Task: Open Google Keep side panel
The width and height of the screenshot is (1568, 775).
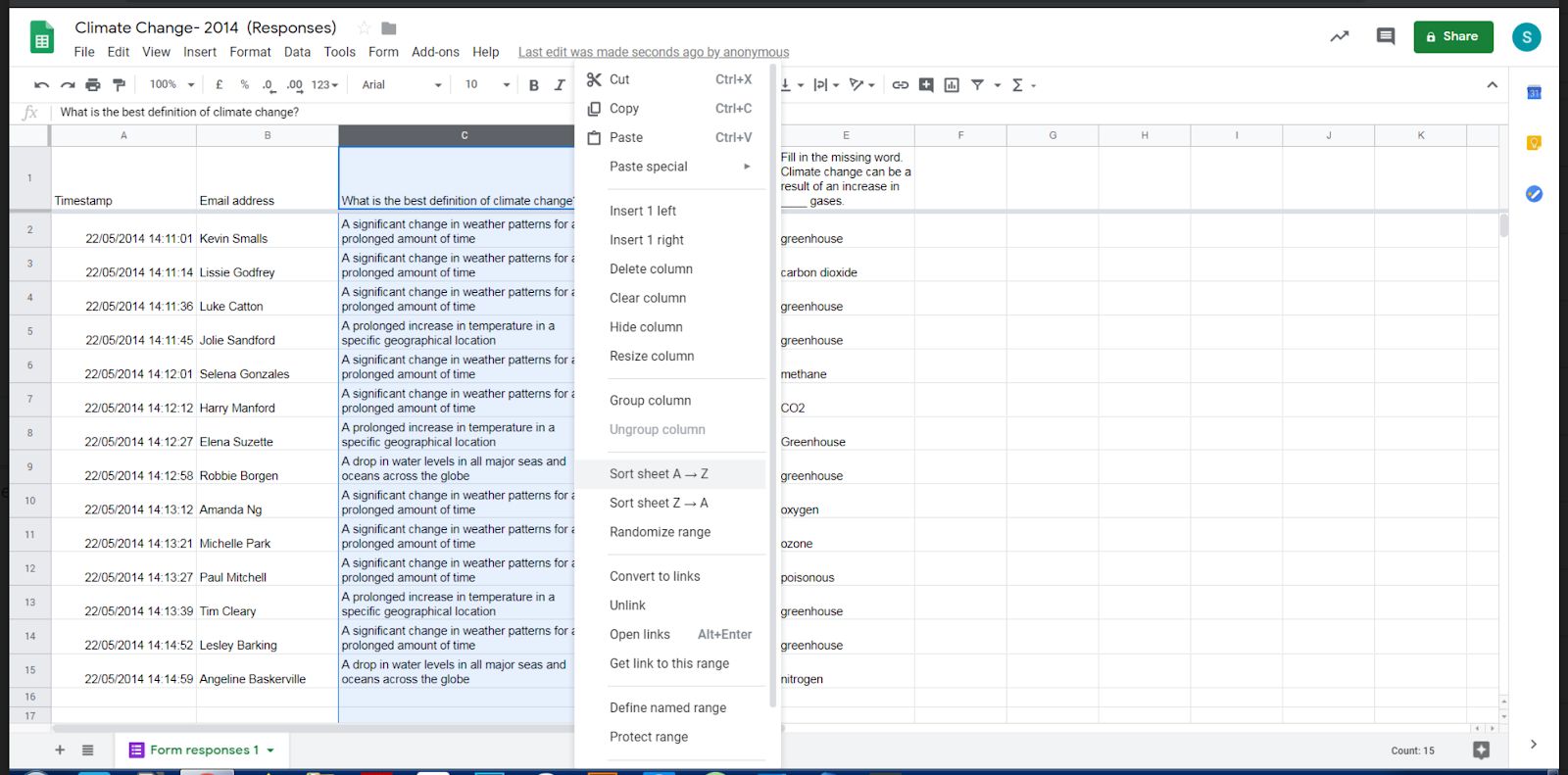Action: [1534, 143]
